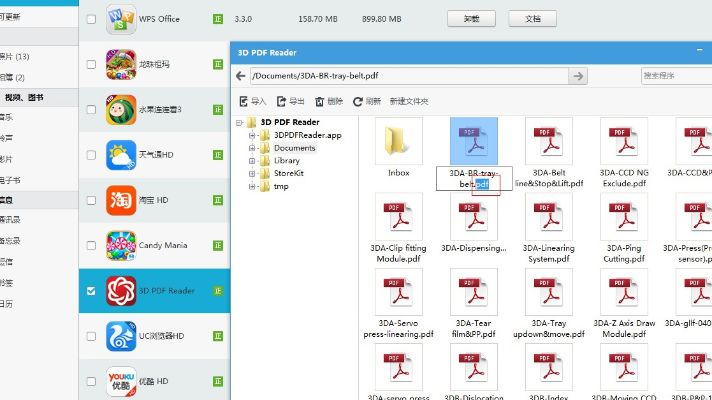712x400 pixels.
Task: Tick the WPS Office checkbox
Action: click(x=92, y=19)
